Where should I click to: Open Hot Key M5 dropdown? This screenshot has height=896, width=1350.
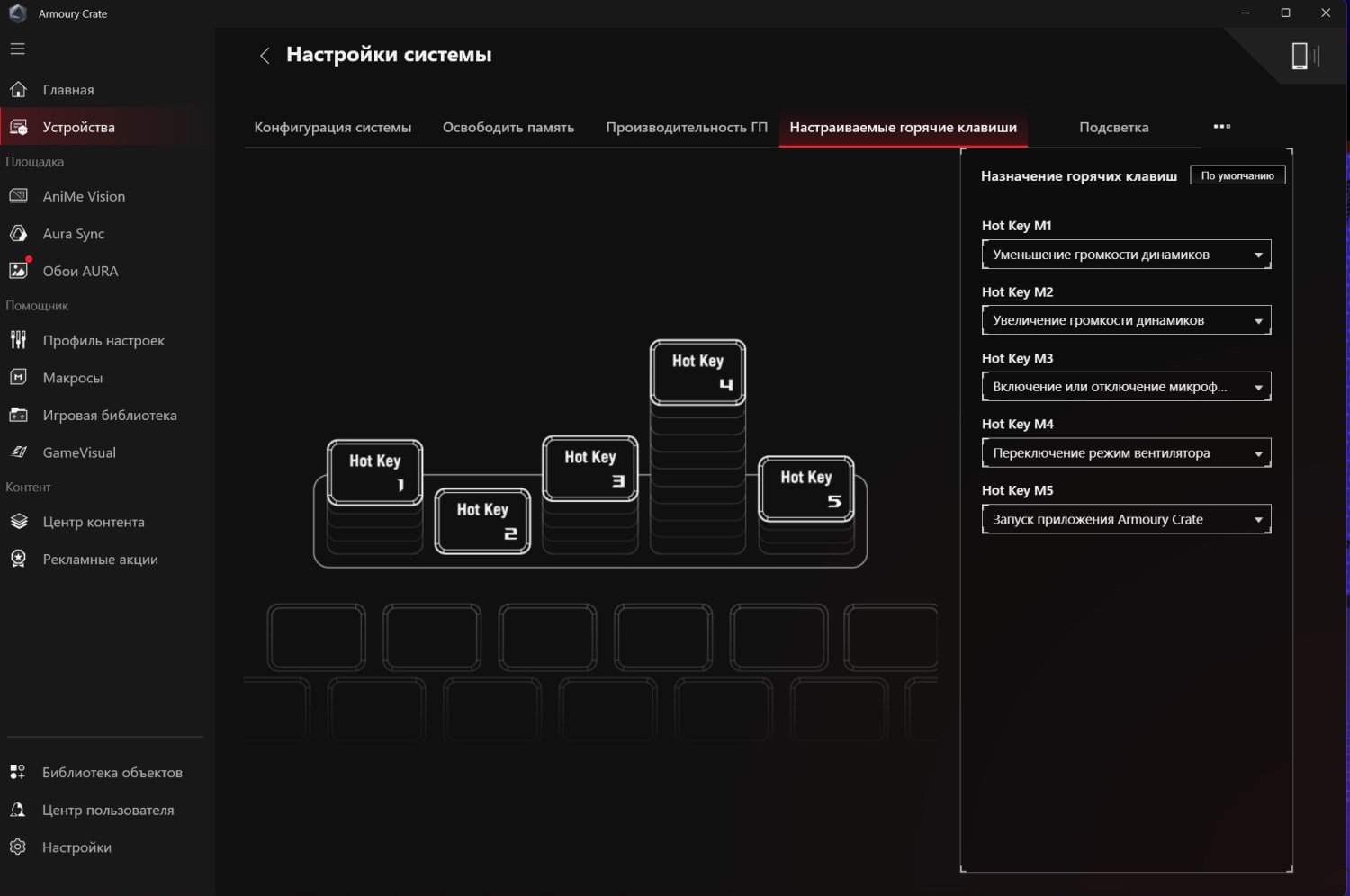coord(1127,519)
